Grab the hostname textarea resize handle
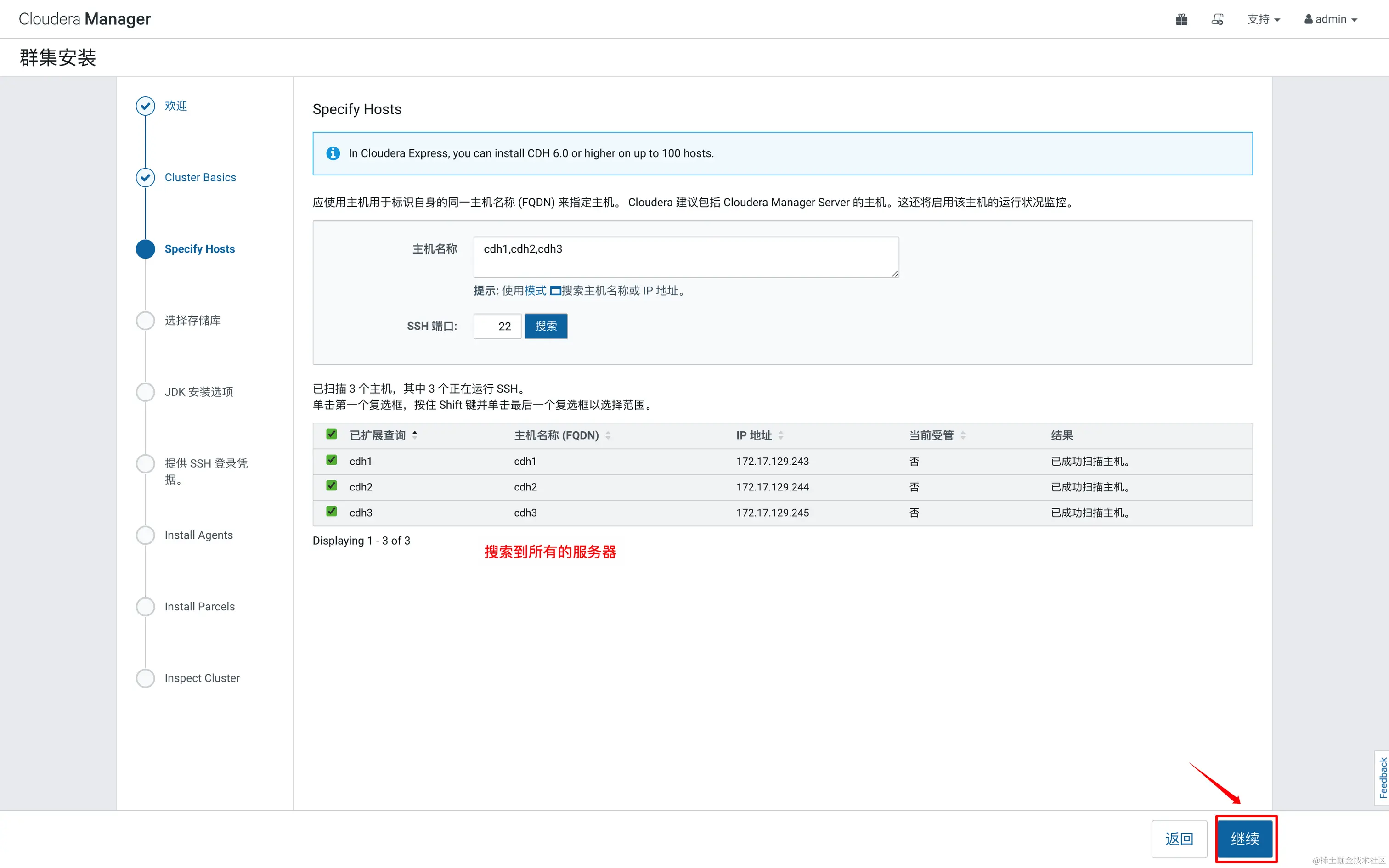 [895, 274]
